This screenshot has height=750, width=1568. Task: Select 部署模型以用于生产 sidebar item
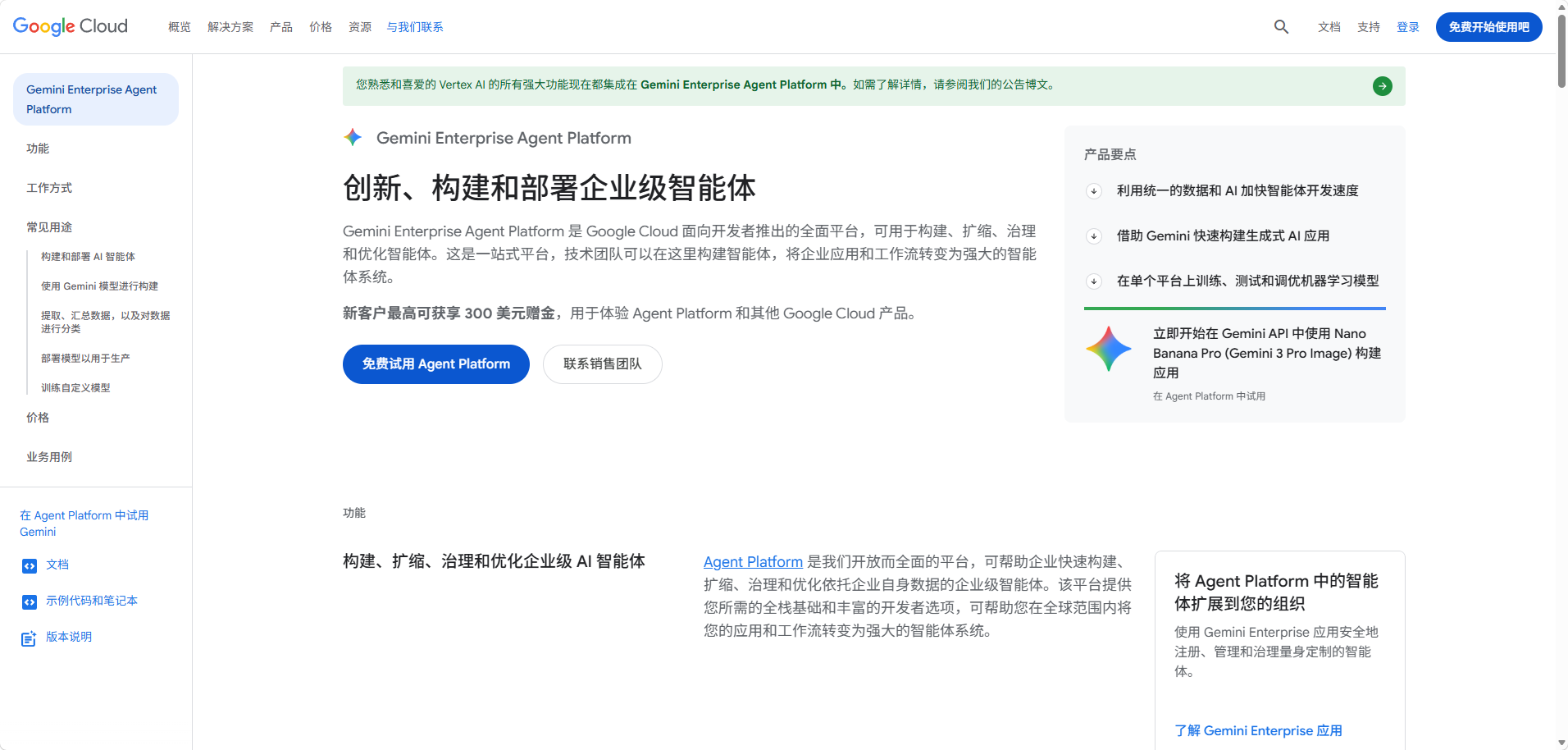85,359
